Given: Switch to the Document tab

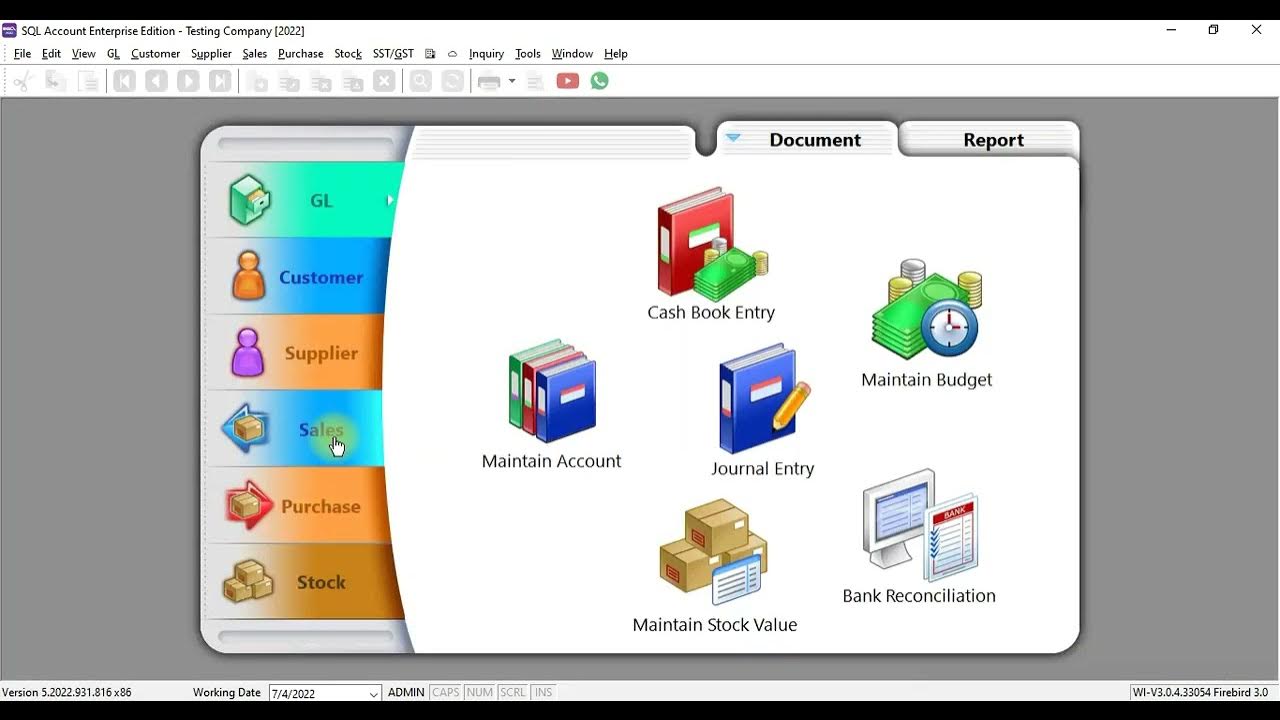Looking at the screenshot, I should [808, 140].
